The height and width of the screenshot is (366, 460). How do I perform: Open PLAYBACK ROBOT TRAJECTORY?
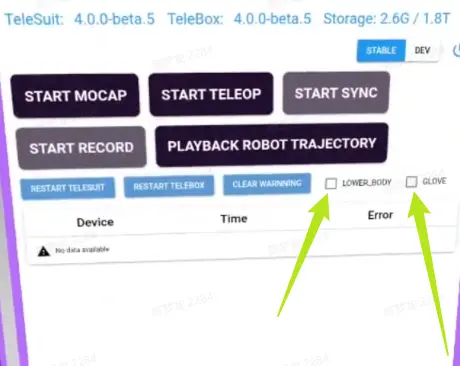272,145
